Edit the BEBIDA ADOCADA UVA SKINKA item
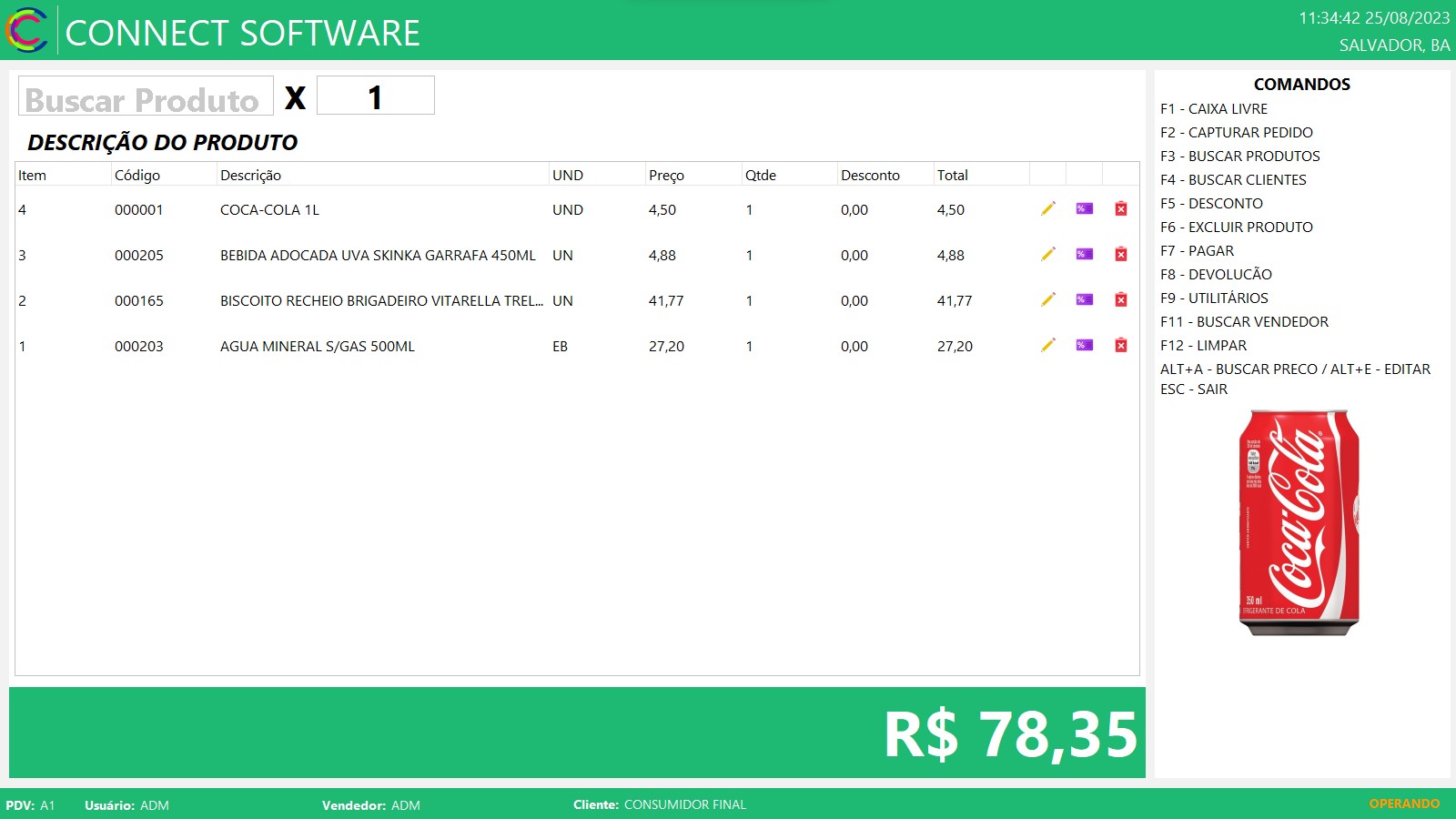1456x819 pixels. click(1048, 255)
